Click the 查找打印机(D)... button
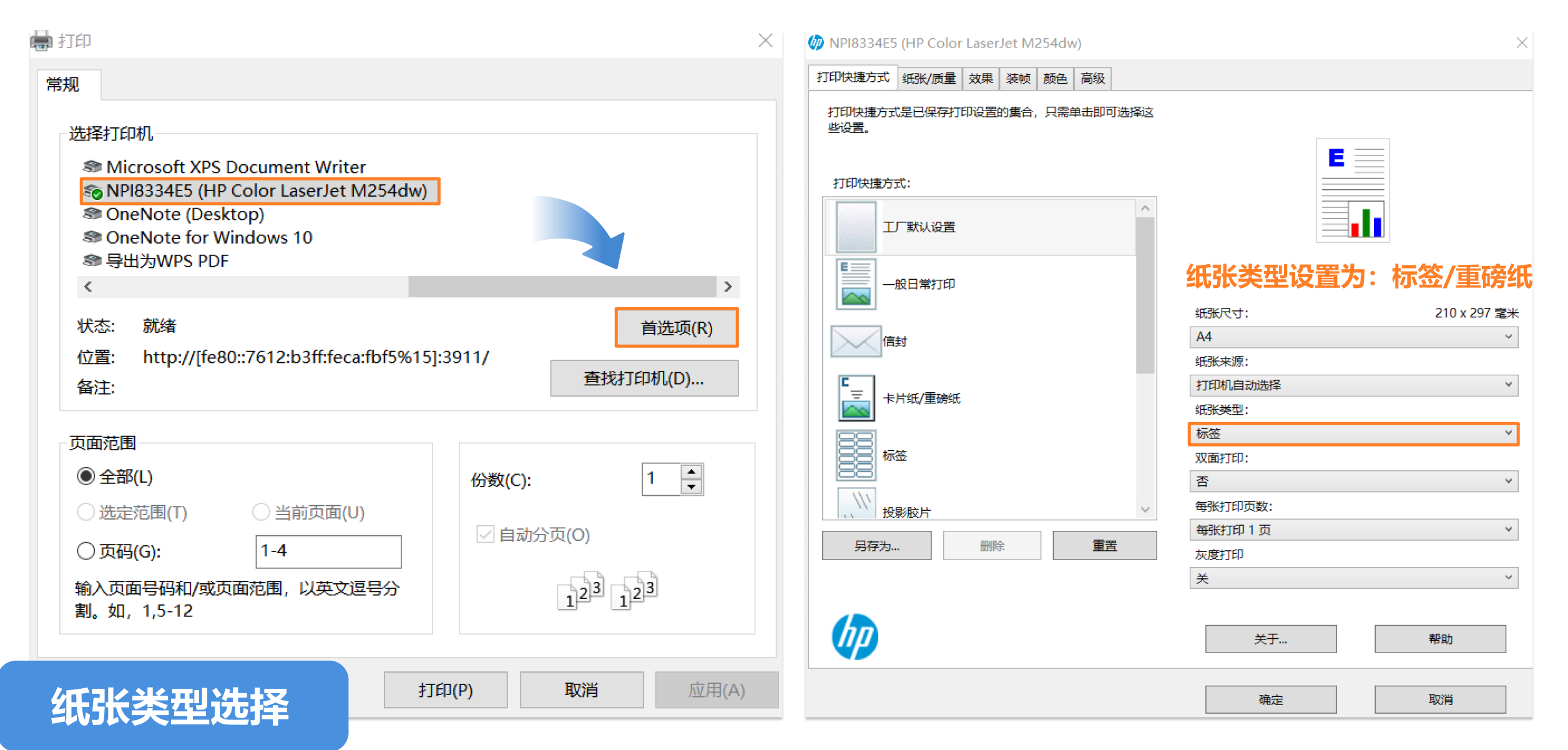The image size is (1568, 750). pos(644,378)
